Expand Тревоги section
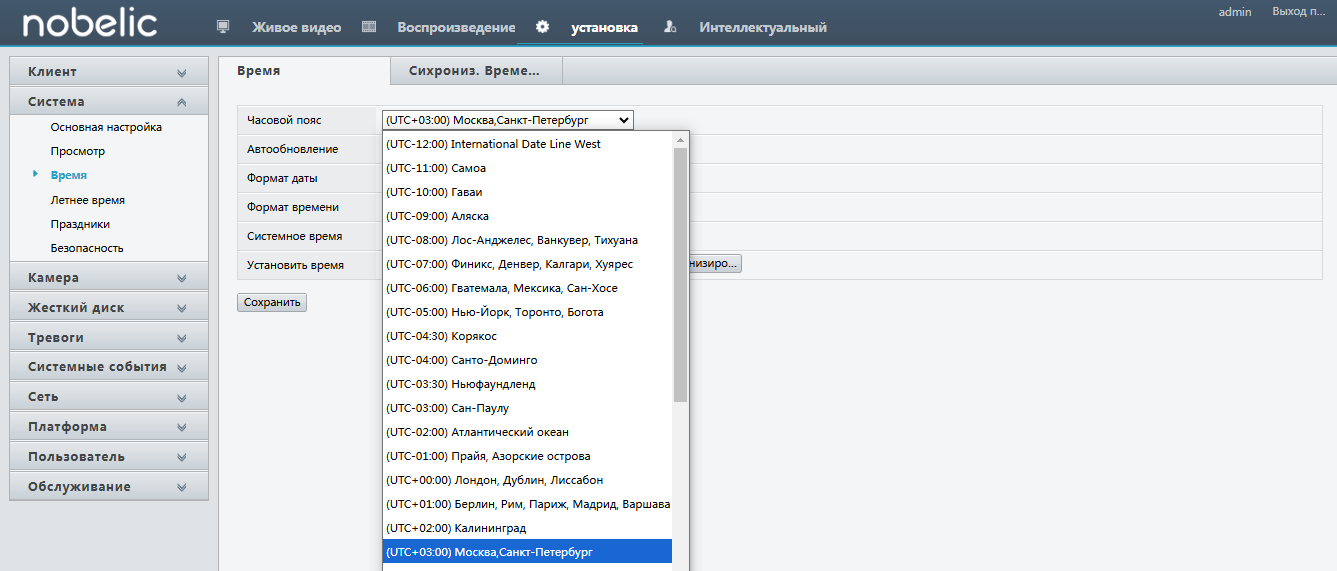The height and width of the screenshot is (571, 1337). 109,337
